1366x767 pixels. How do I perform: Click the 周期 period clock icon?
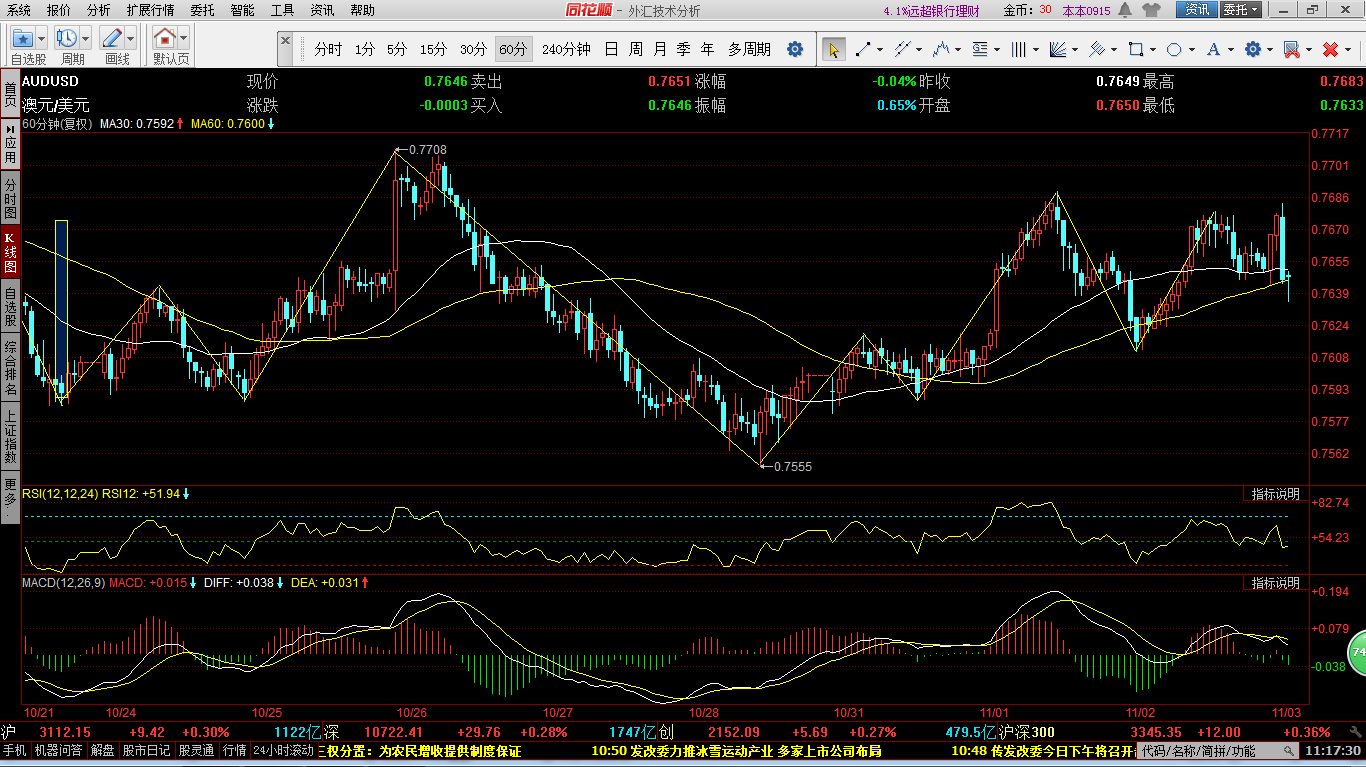[68, 39]
